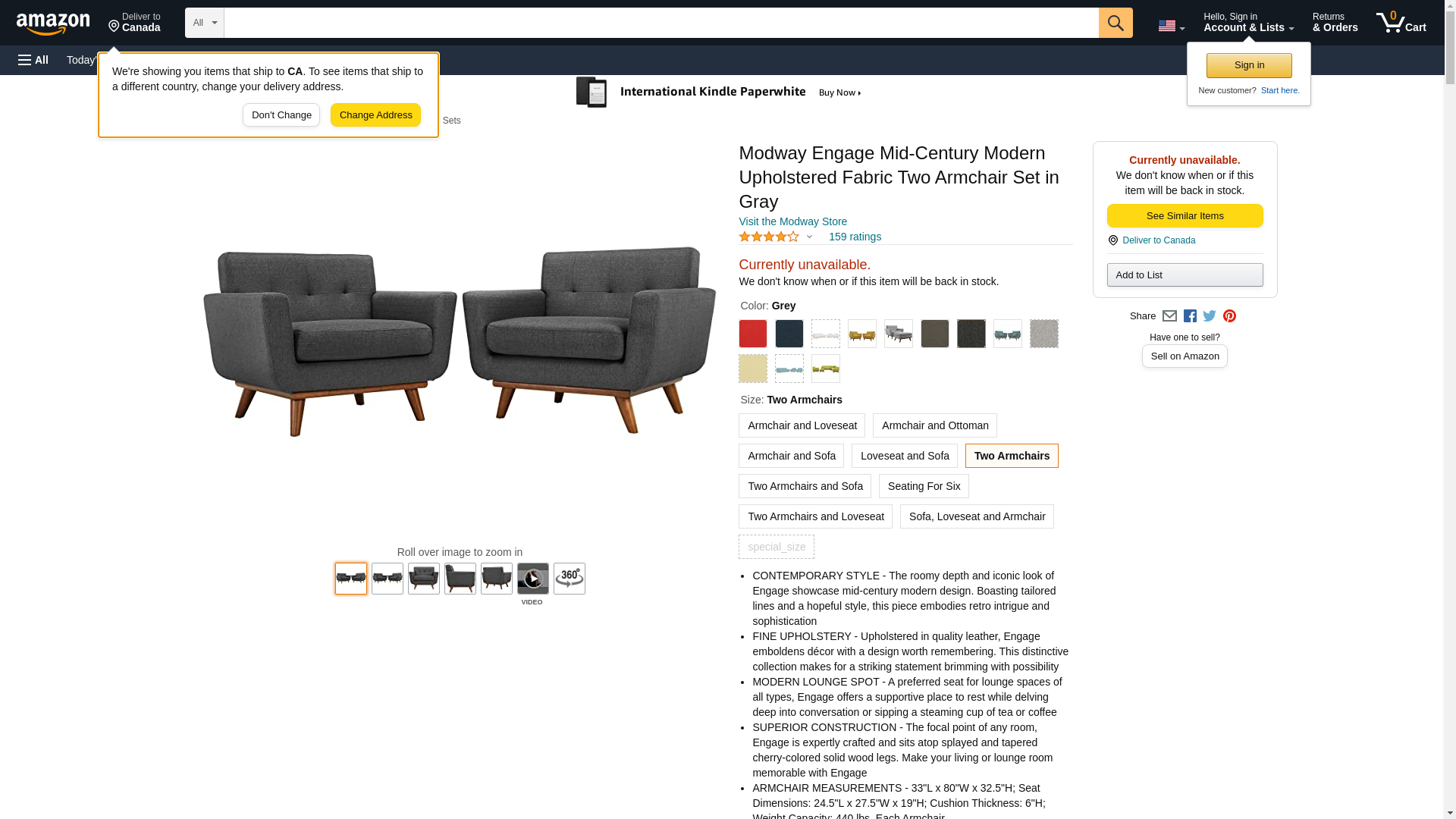Share product on Twitter
1456x819 pixels.
(1210, 316)
